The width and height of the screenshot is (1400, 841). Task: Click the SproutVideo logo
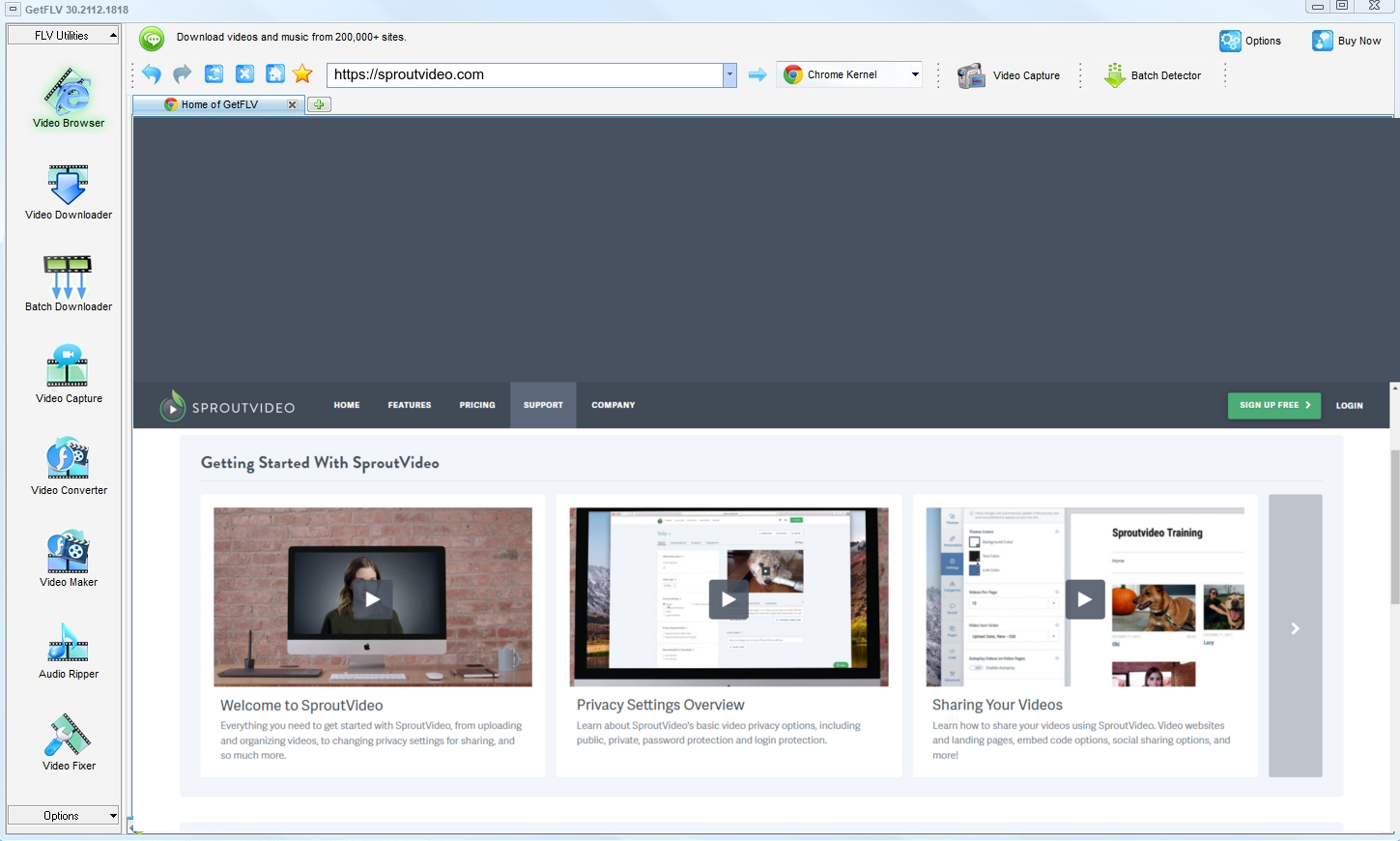pyautogui.click(x=227, y=407)
